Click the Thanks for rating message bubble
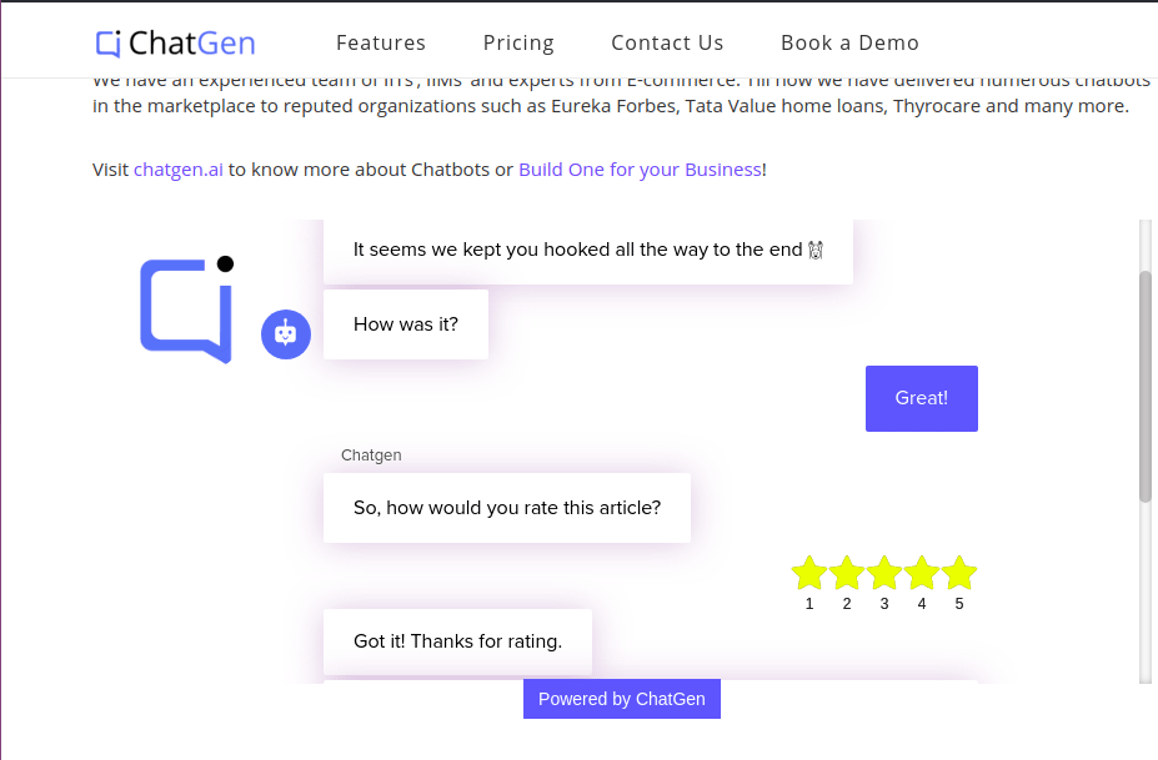The image size is (1158, 760). pos(458,641)
